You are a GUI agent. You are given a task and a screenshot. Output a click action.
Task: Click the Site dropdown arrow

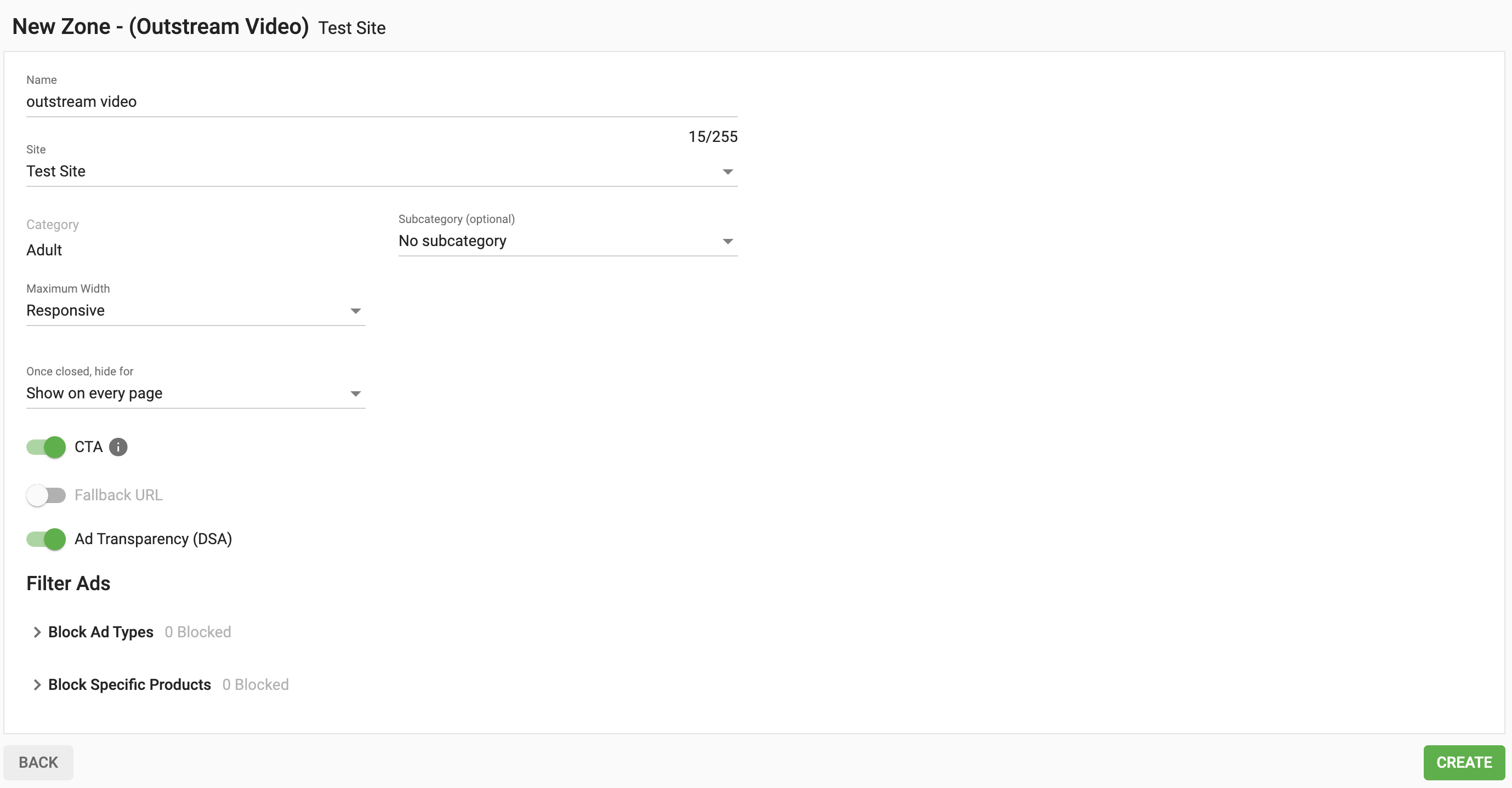point(727,172)
